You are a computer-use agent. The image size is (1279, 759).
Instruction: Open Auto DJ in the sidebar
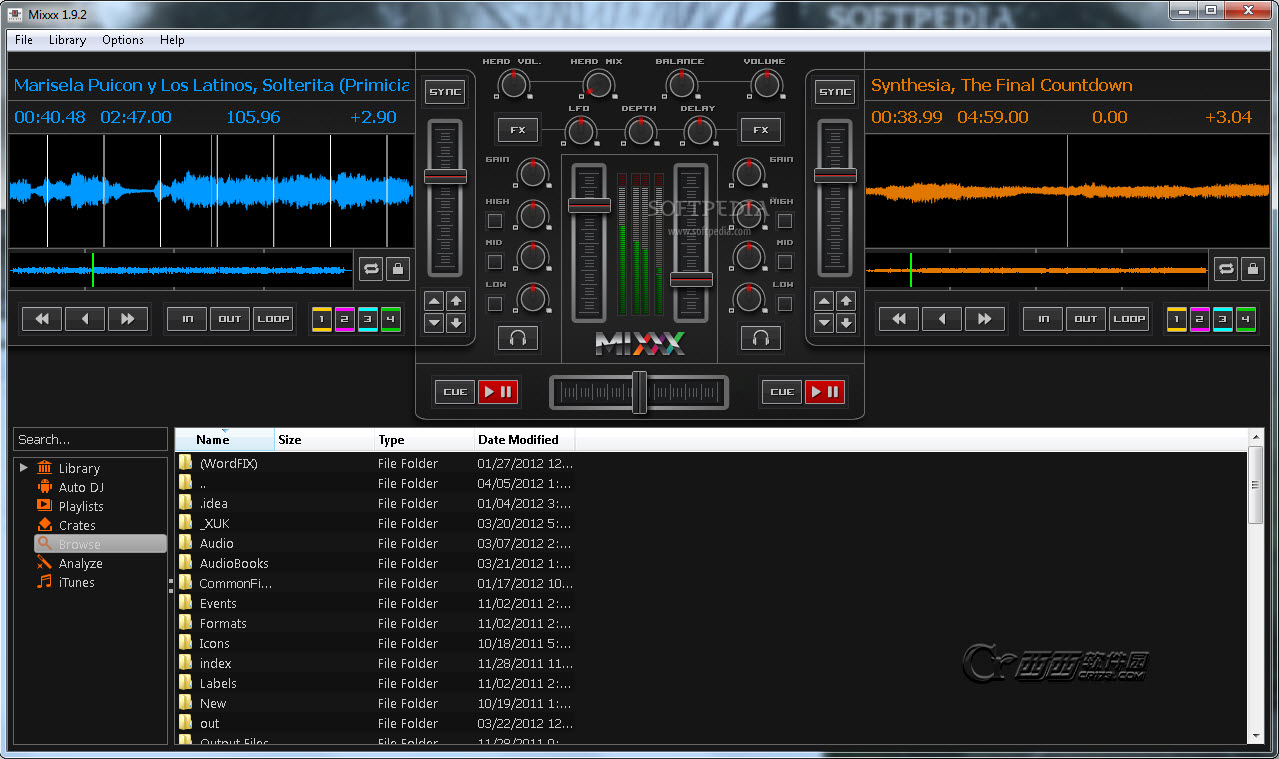tap(81, 487)
